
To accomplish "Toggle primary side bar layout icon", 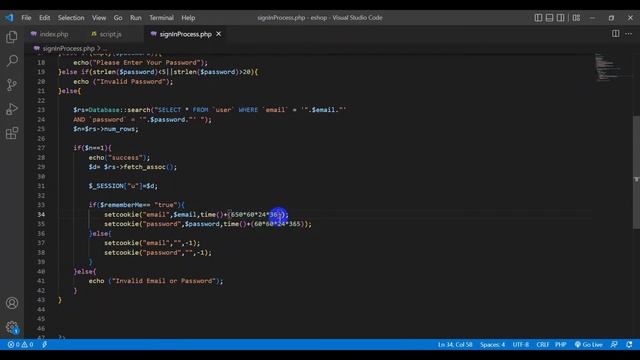I will tap(538, 18).
